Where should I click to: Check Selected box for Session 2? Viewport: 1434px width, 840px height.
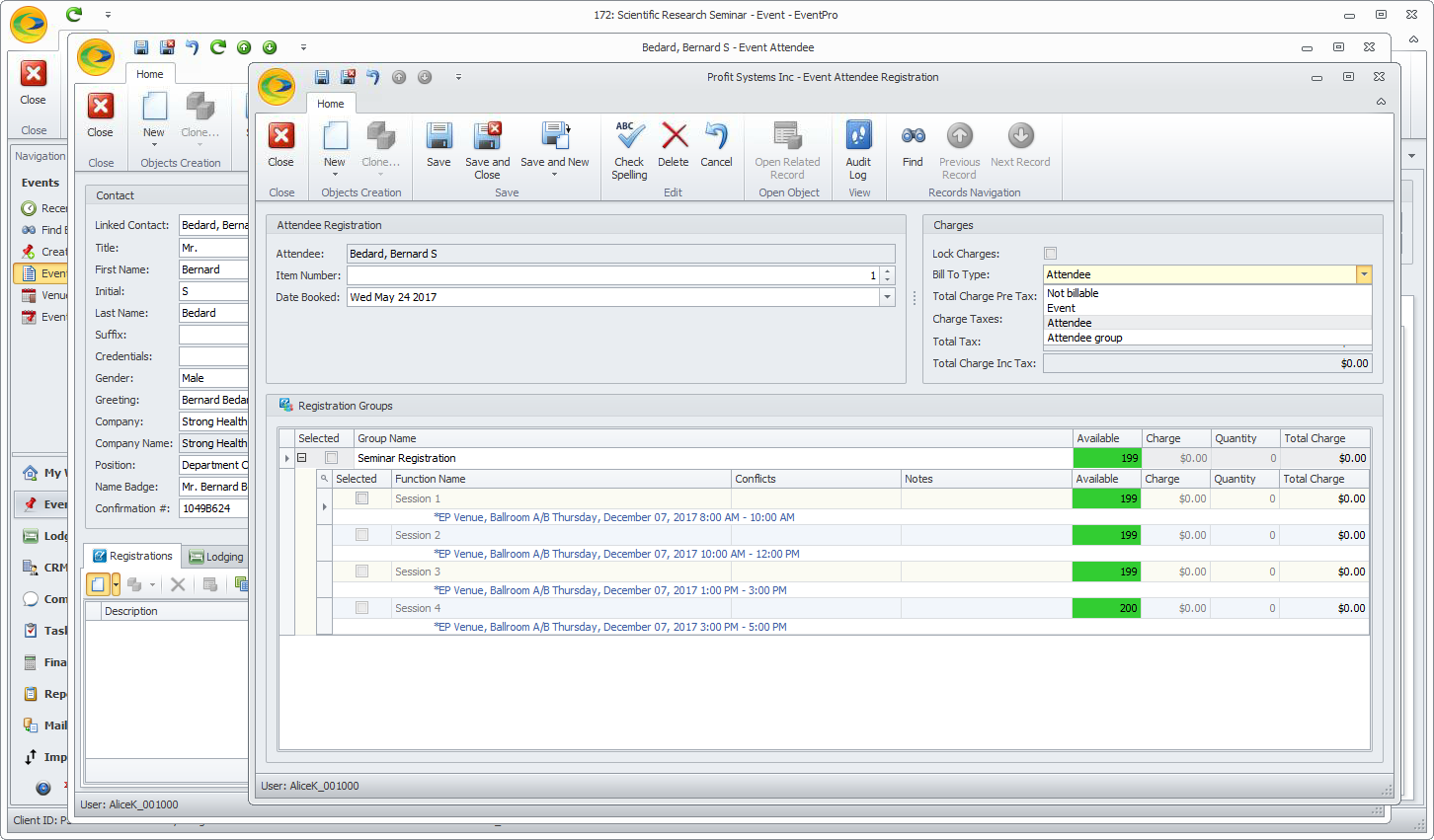(362, 535)
